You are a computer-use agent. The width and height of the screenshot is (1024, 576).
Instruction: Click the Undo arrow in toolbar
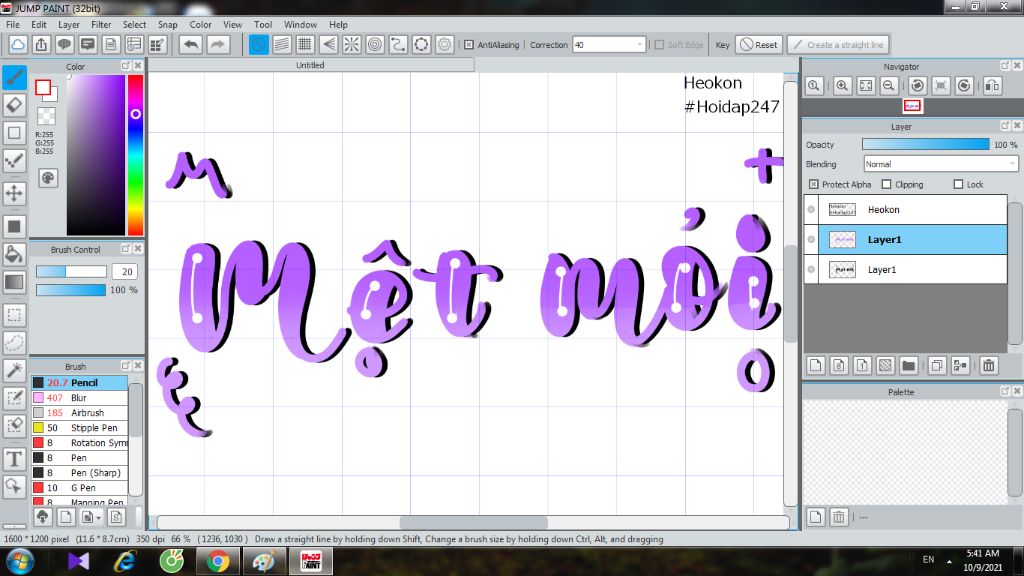pyautogui.click(x=191, y=44)
